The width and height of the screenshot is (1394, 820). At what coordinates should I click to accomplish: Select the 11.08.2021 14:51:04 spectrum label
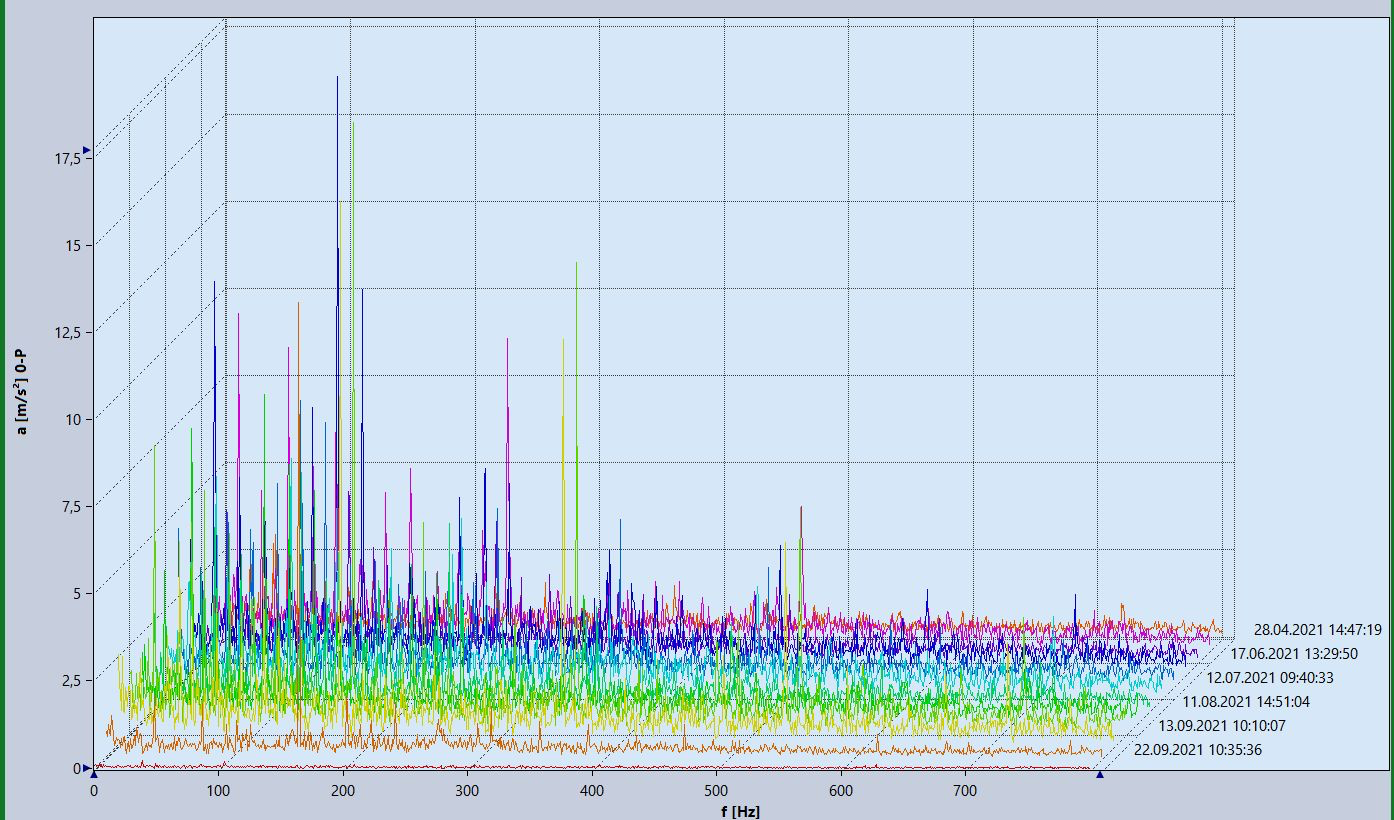point(1246,702)
